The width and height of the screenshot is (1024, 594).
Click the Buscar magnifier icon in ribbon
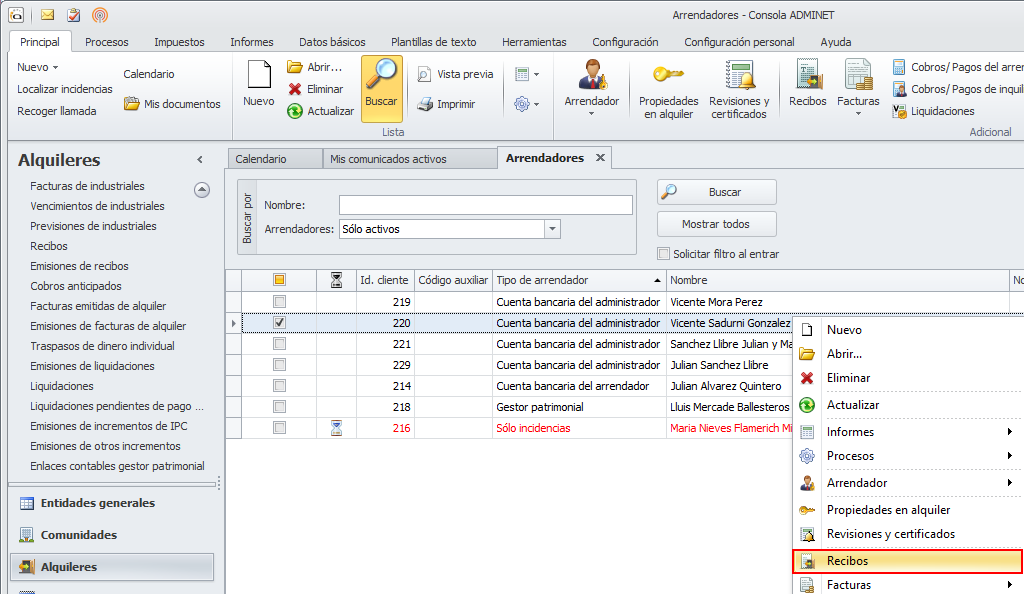tap(381, 76)
